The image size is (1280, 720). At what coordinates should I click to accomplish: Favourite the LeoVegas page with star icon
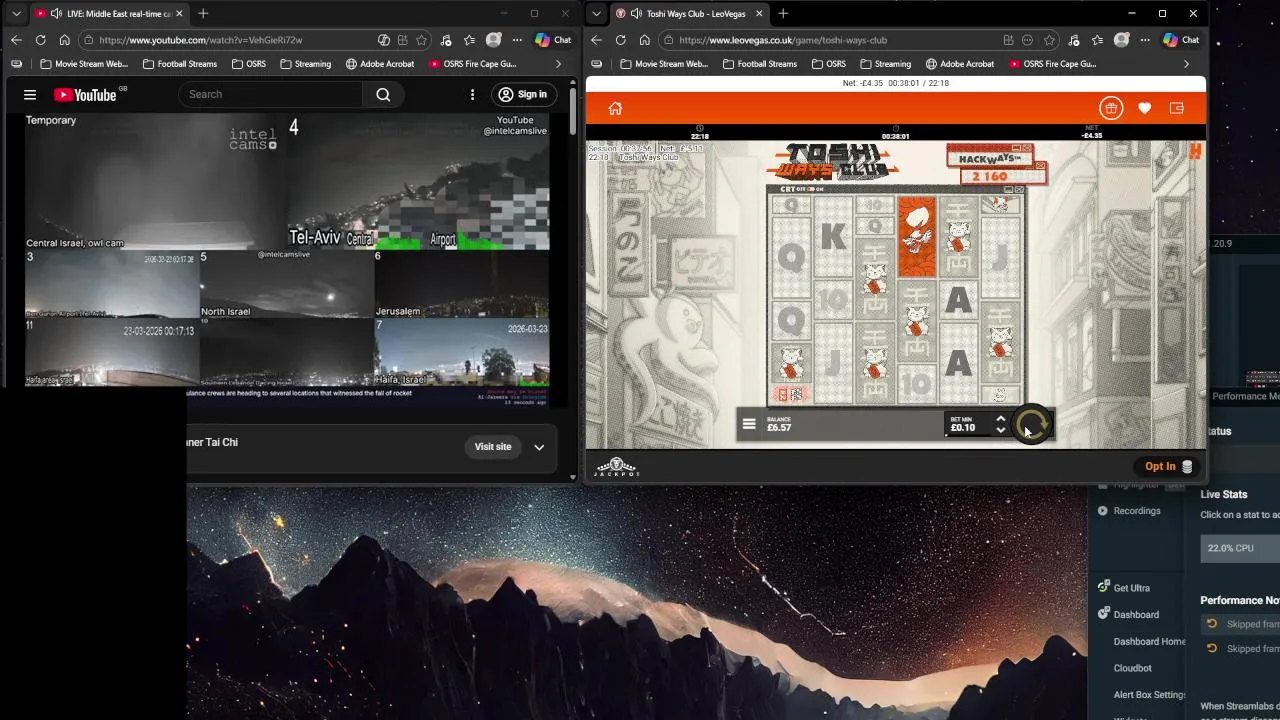[x=1049, y=40]
